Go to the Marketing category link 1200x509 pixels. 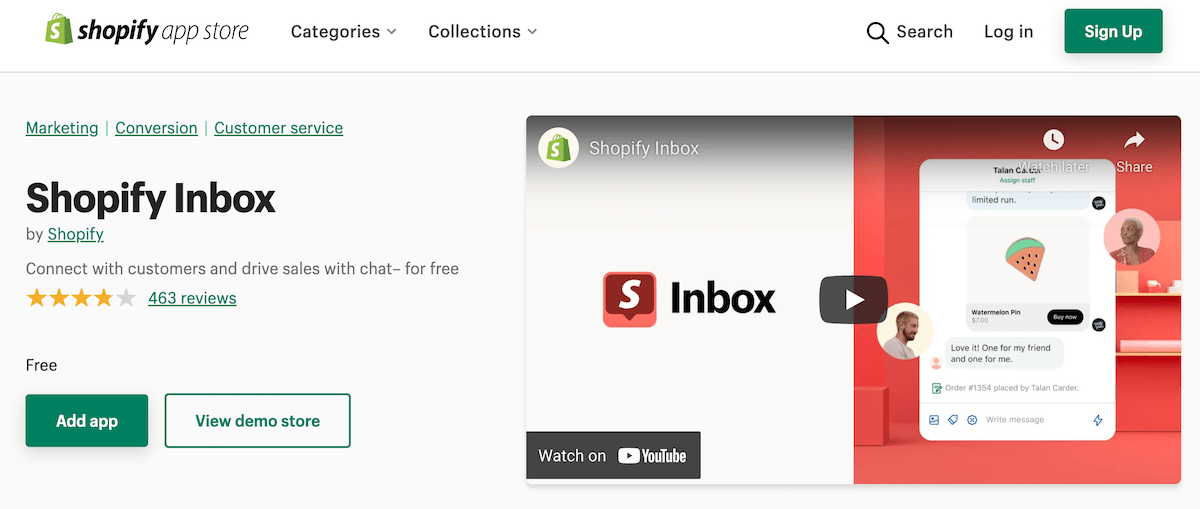62,128
